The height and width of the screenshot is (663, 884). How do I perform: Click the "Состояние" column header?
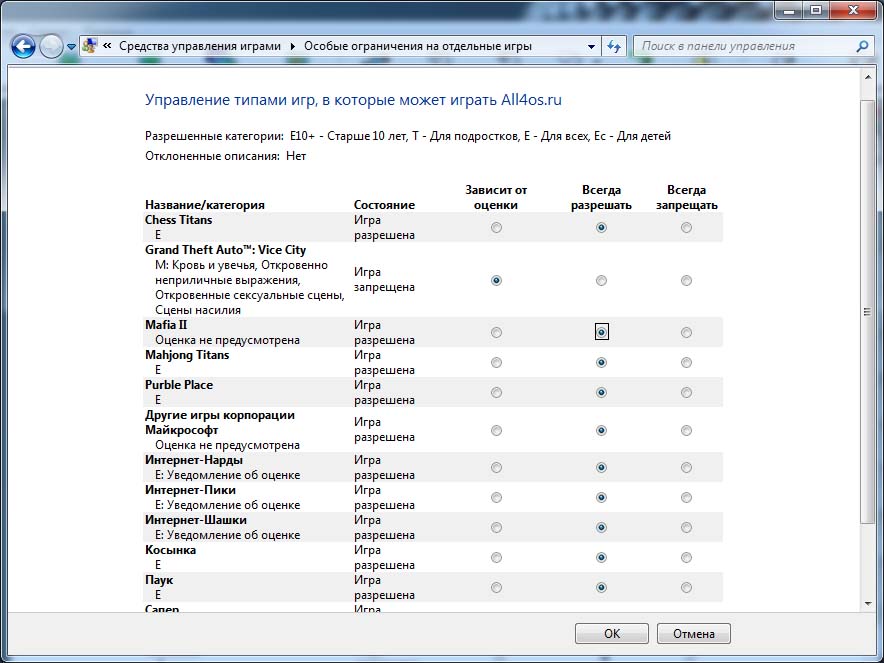pyautogui.click(x=384, y=205)
